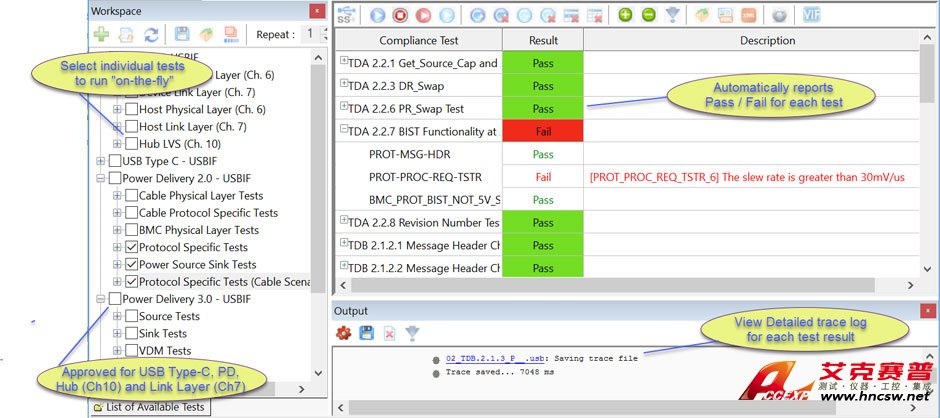Switch to the List of Available Tests tab

[x=149, y=406]
